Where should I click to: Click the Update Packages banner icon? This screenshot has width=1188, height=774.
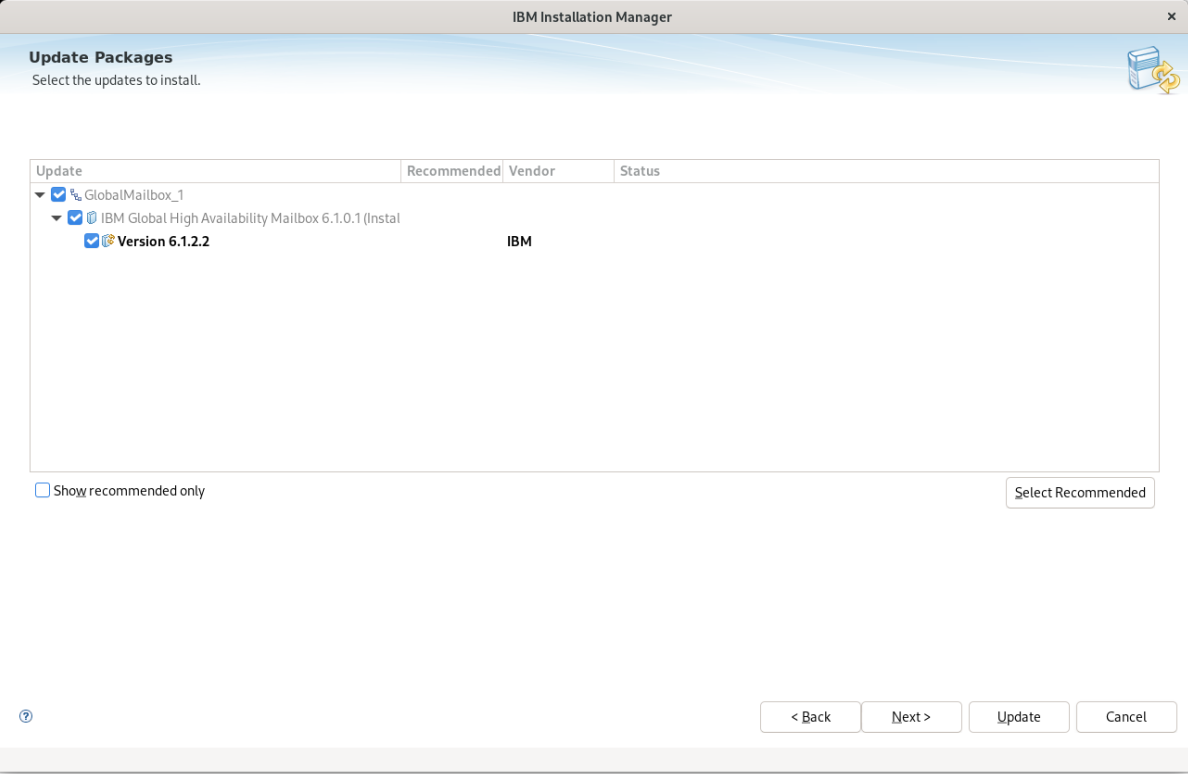click(1152, 70)
